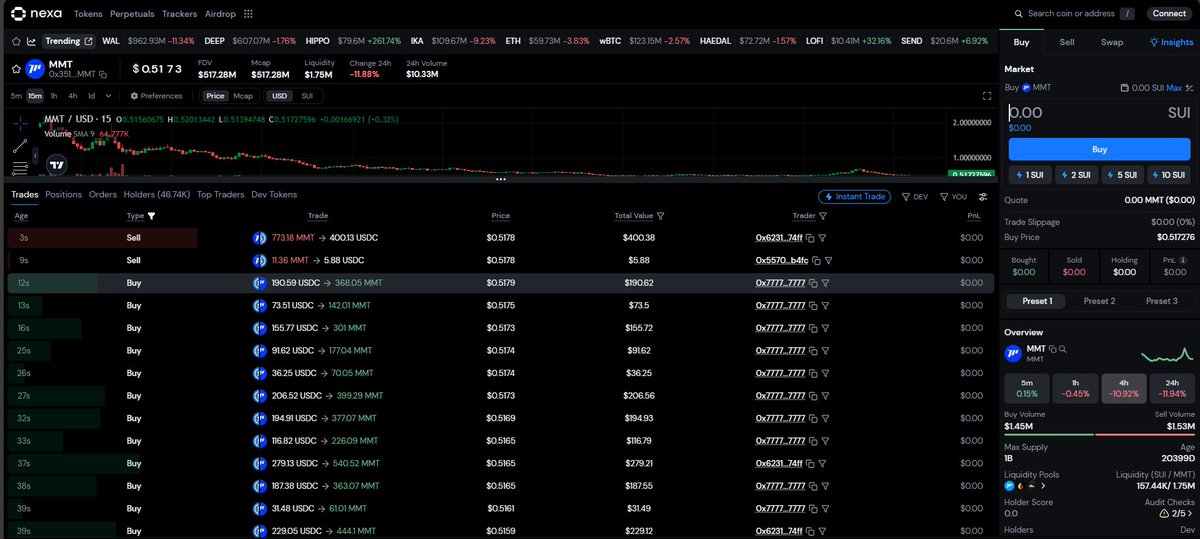1200x539 pixels.
Task: Switch to Holders (46.74K) tab
Action: click(156, 195)
